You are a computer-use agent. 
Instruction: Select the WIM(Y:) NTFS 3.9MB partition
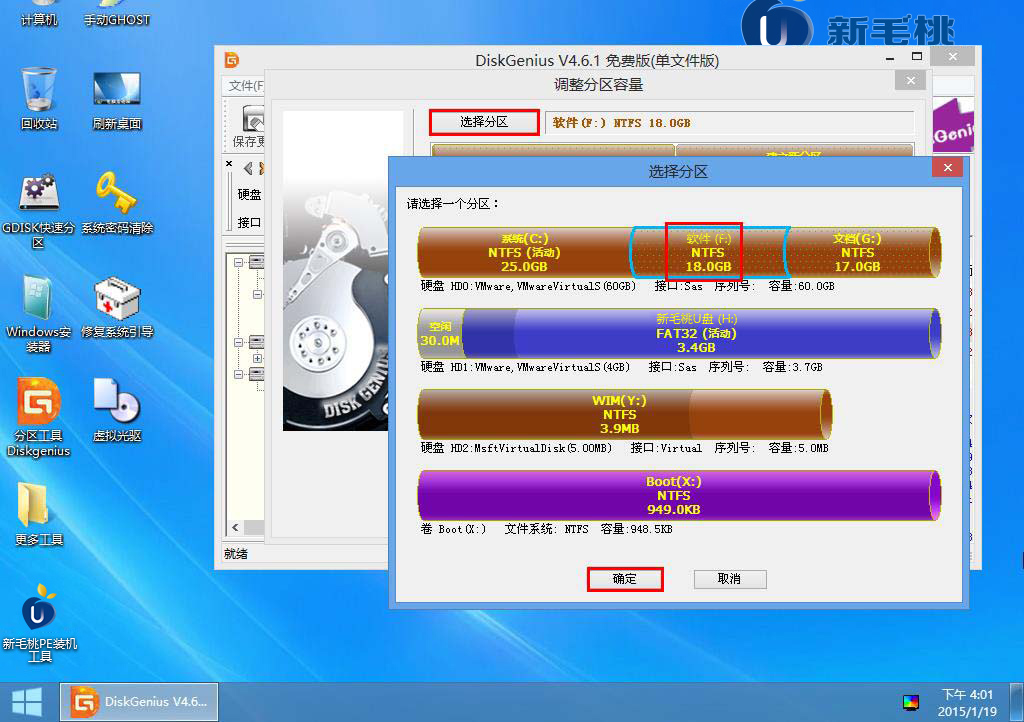tap(624, 415)
